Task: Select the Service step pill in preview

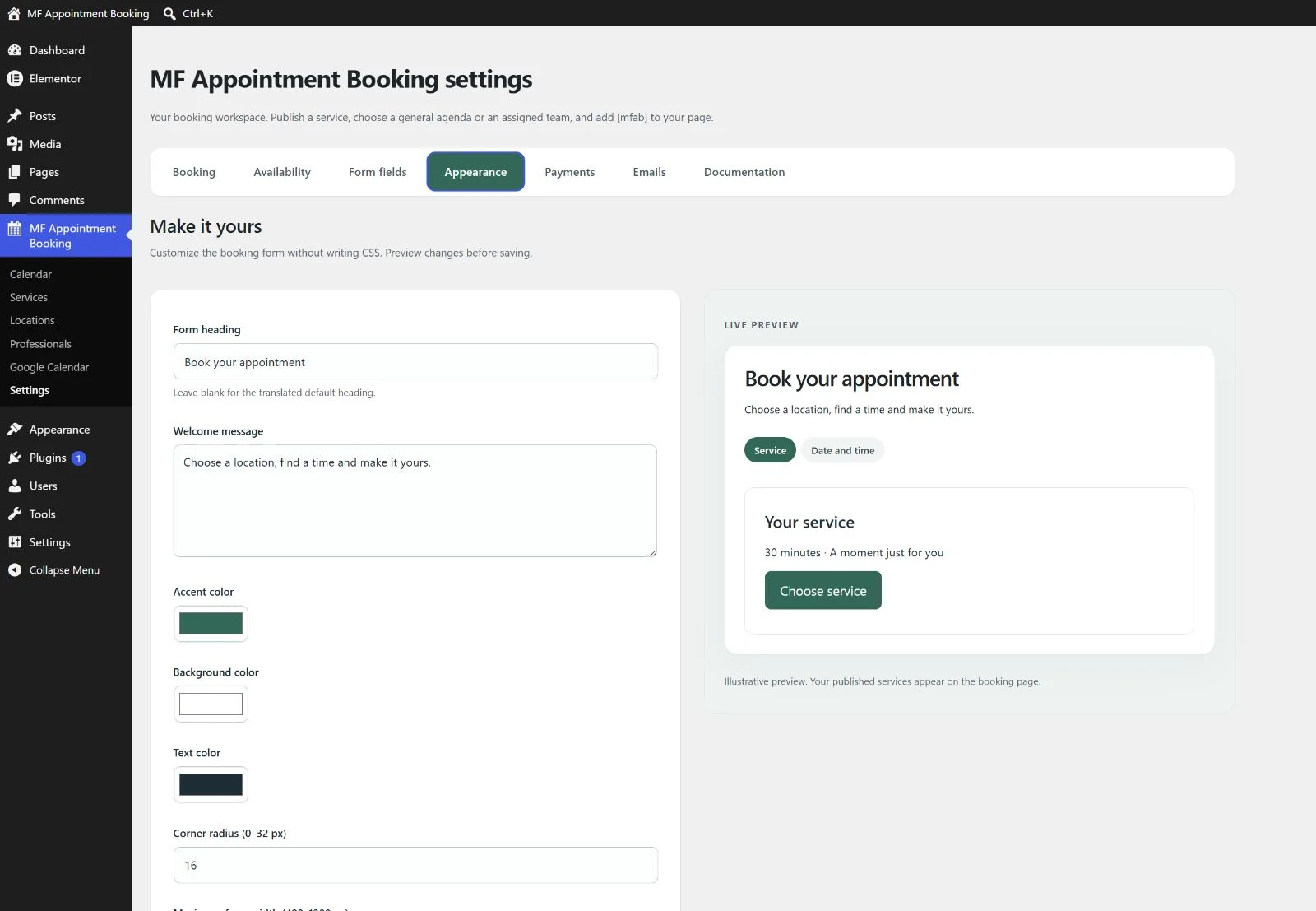Action: (x=770, y=450)
